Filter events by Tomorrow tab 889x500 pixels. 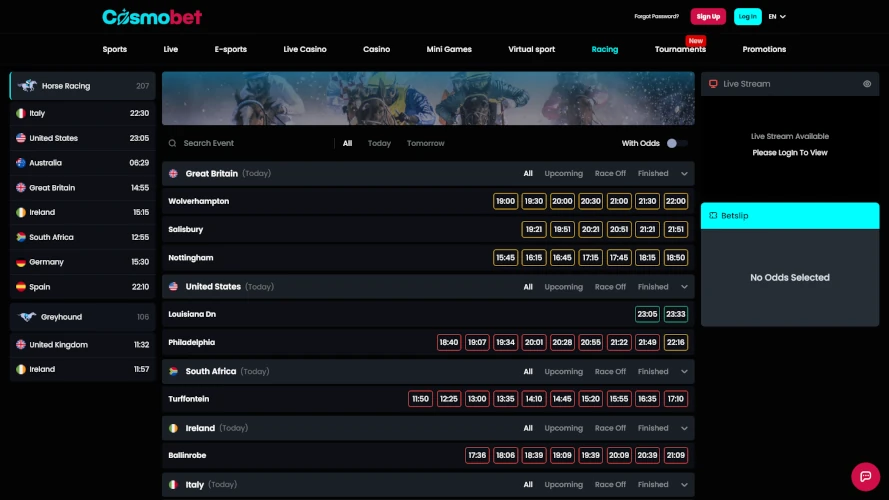[426, 143]
